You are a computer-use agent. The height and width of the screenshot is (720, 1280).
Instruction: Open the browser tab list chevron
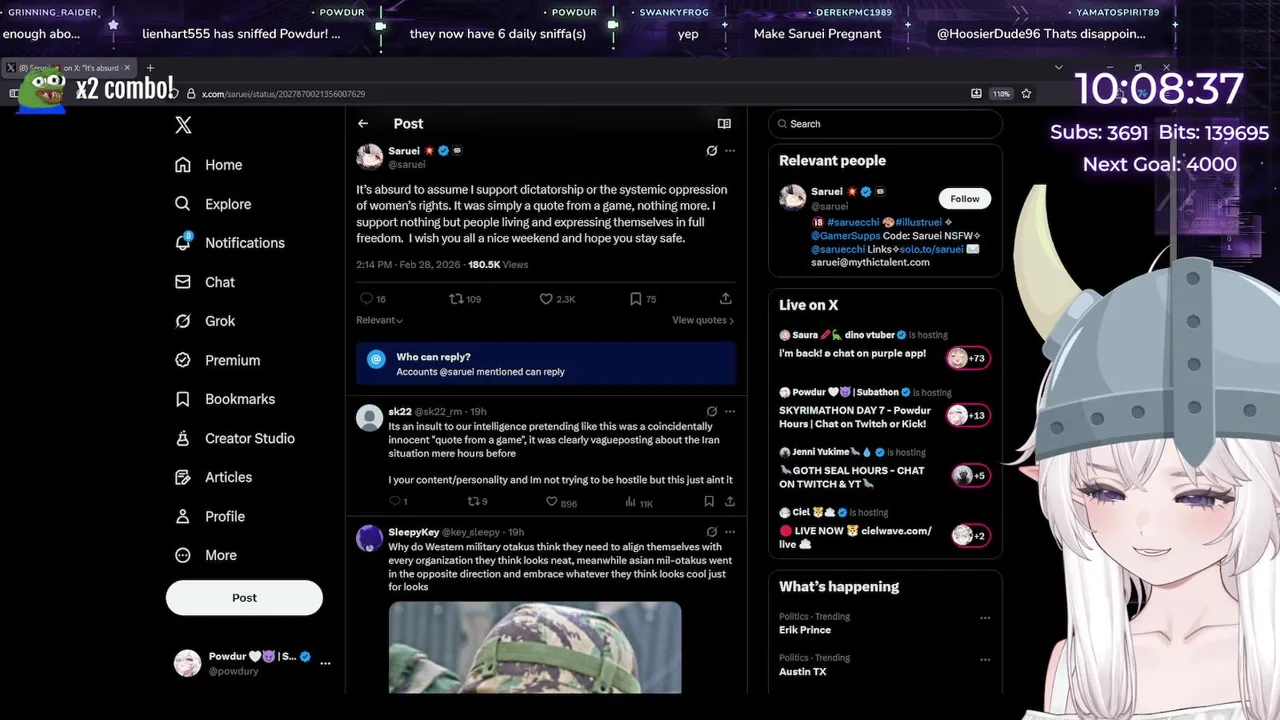1059,68
